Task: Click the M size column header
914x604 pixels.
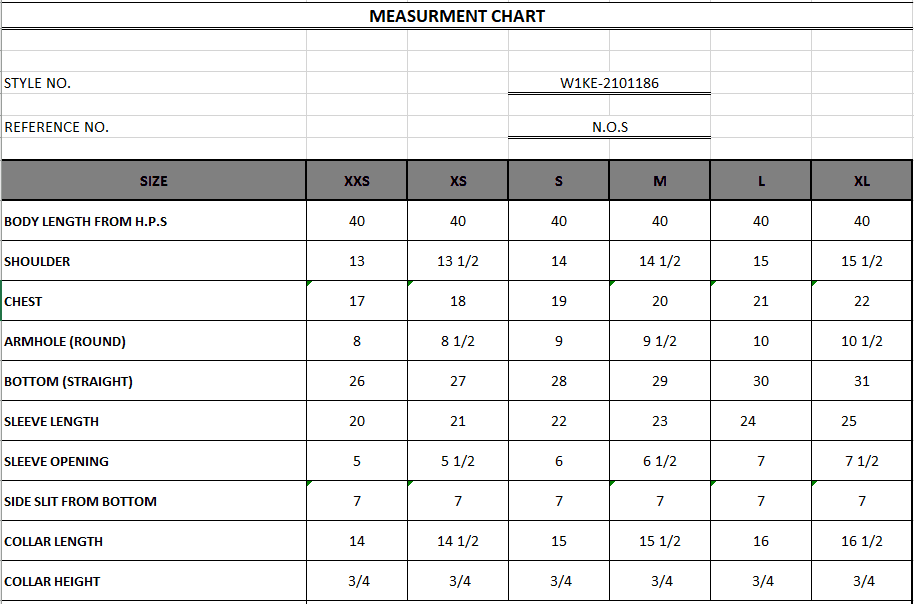Action: coord(660,181)
